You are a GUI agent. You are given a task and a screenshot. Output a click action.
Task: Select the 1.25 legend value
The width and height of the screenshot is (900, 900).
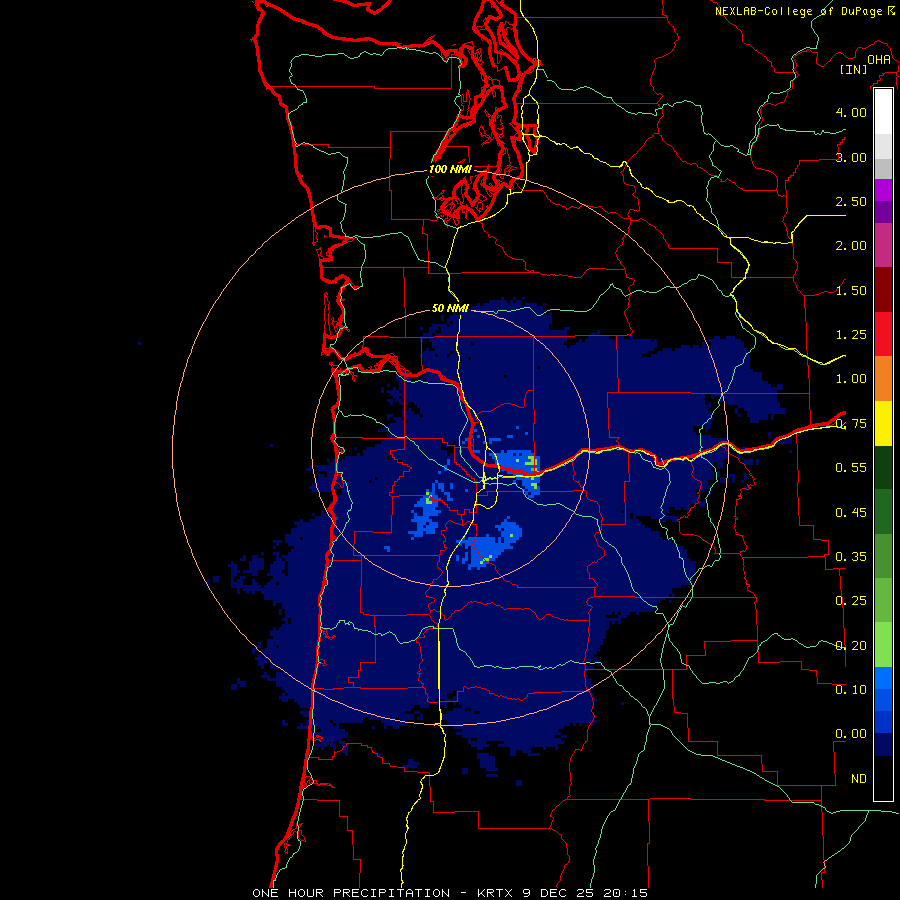[851, 335]
